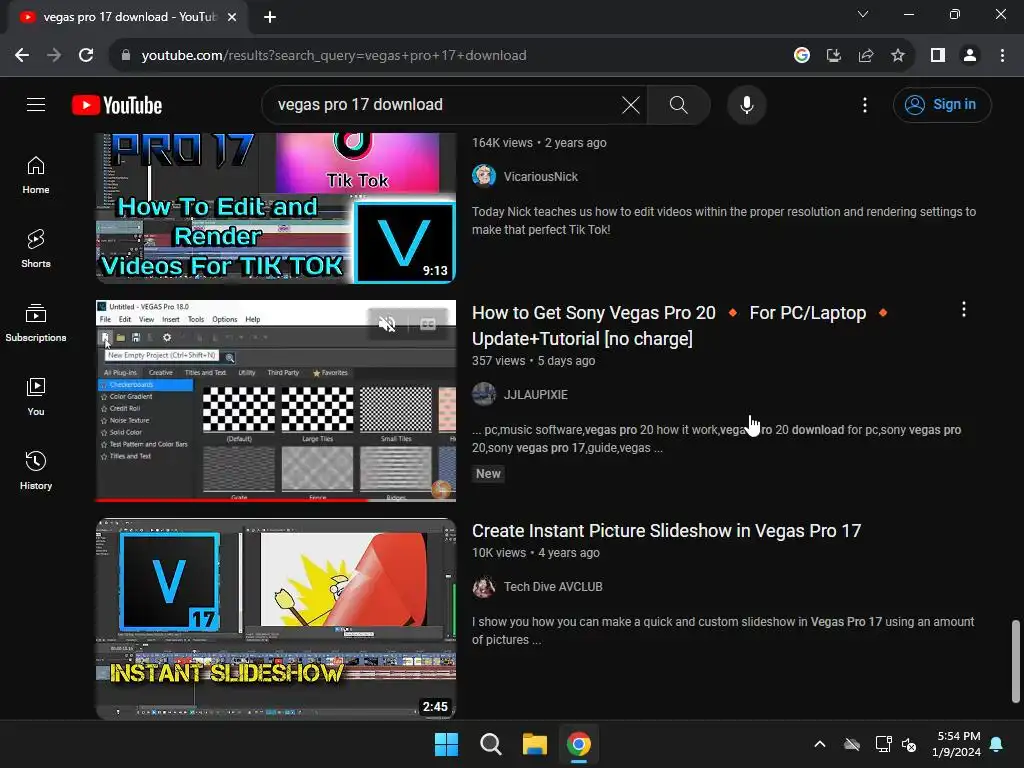The width and height of the screenshot is (1024, 768).
Task: Open VicariousNick channel link
Action: point(541,176)
